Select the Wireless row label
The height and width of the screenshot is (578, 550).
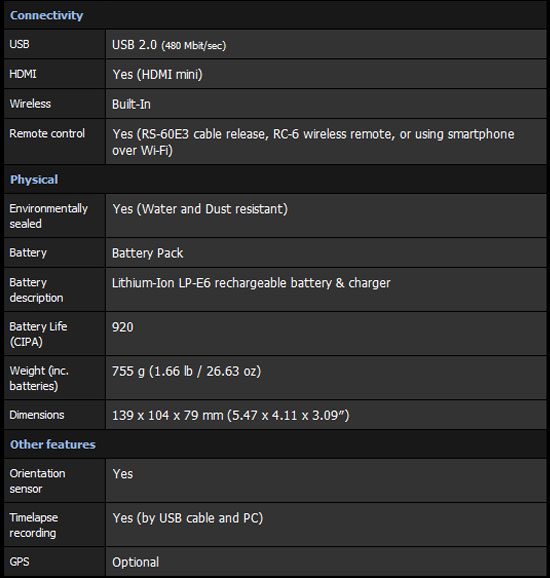tap(30, 104)
